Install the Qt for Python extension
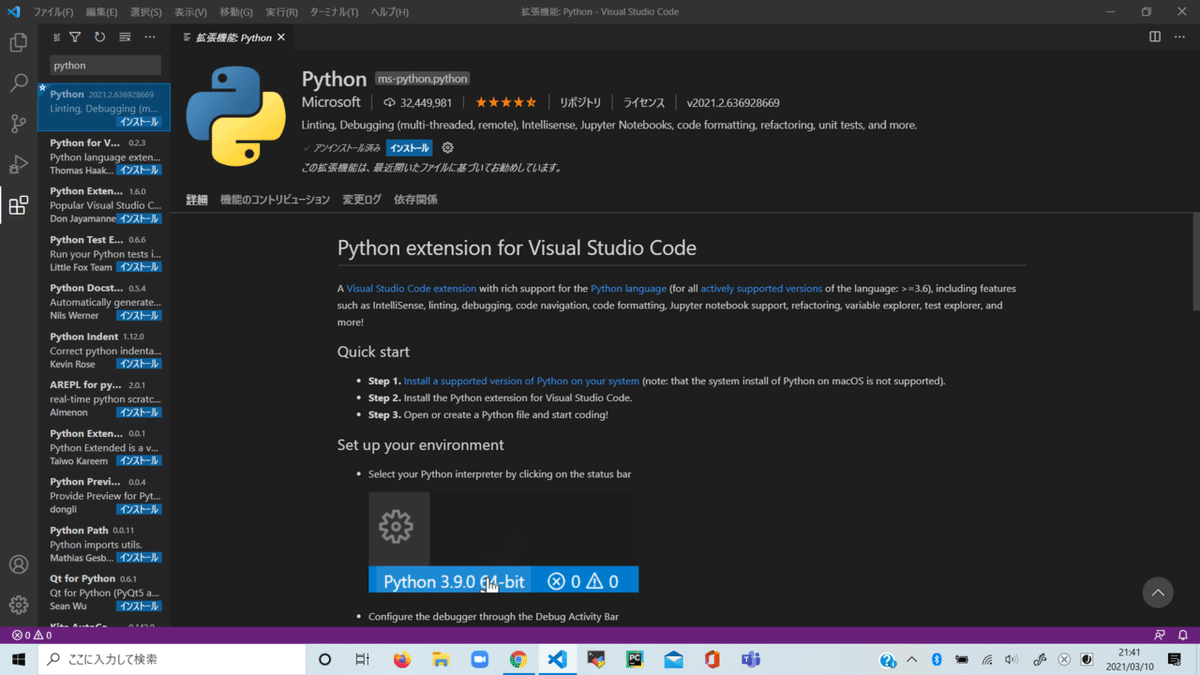Screen dimensions: 1200x675 tap(138, 606)
